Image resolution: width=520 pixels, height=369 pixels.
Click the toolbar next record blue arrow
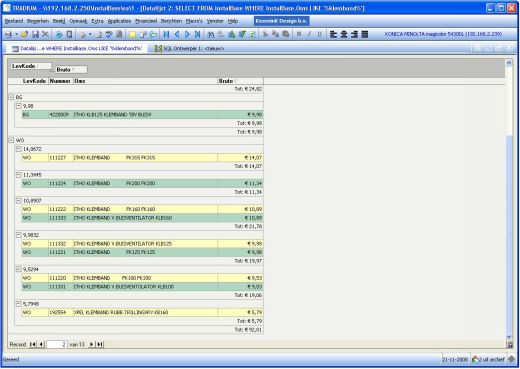187,34
